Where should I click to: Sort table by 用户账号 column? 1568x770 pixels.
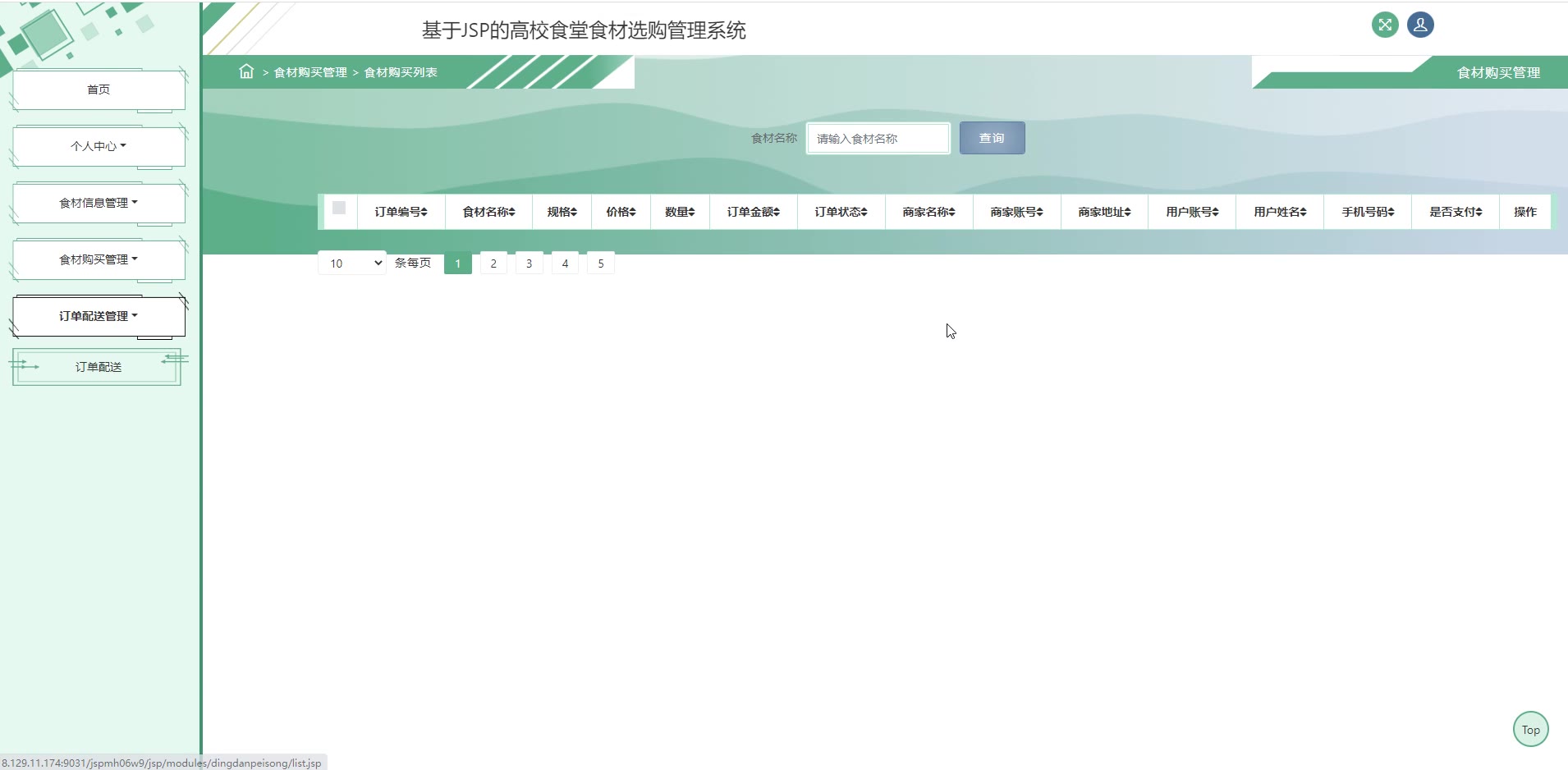click(1193, 212)
